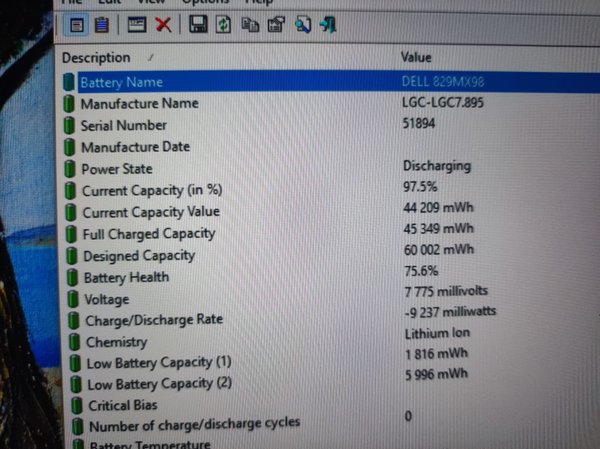This screenshot has height=449, width=600.
Task: Save selected items with the floppy disk icon
Action: 198,23
